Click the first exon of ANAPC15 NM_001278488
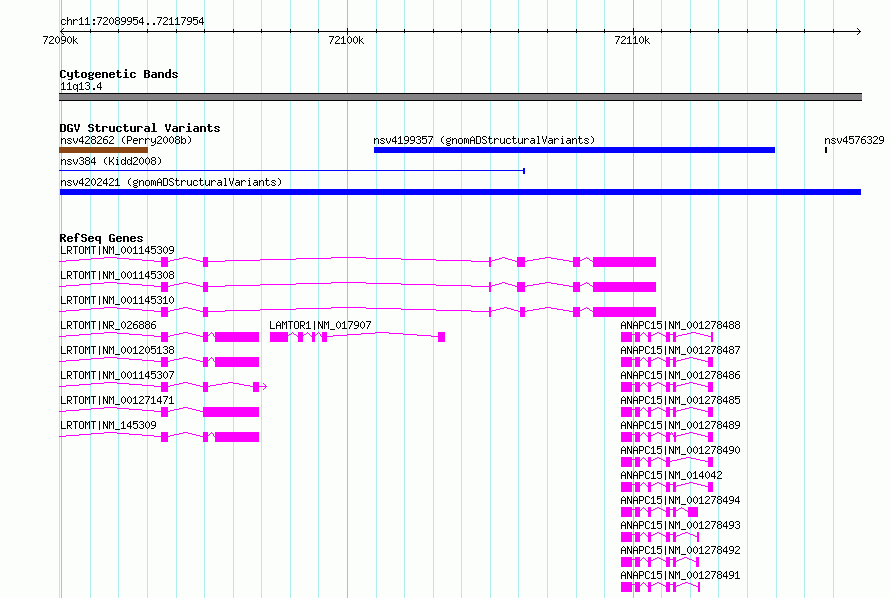The image size is (890, 598). (x=627, y=337)
